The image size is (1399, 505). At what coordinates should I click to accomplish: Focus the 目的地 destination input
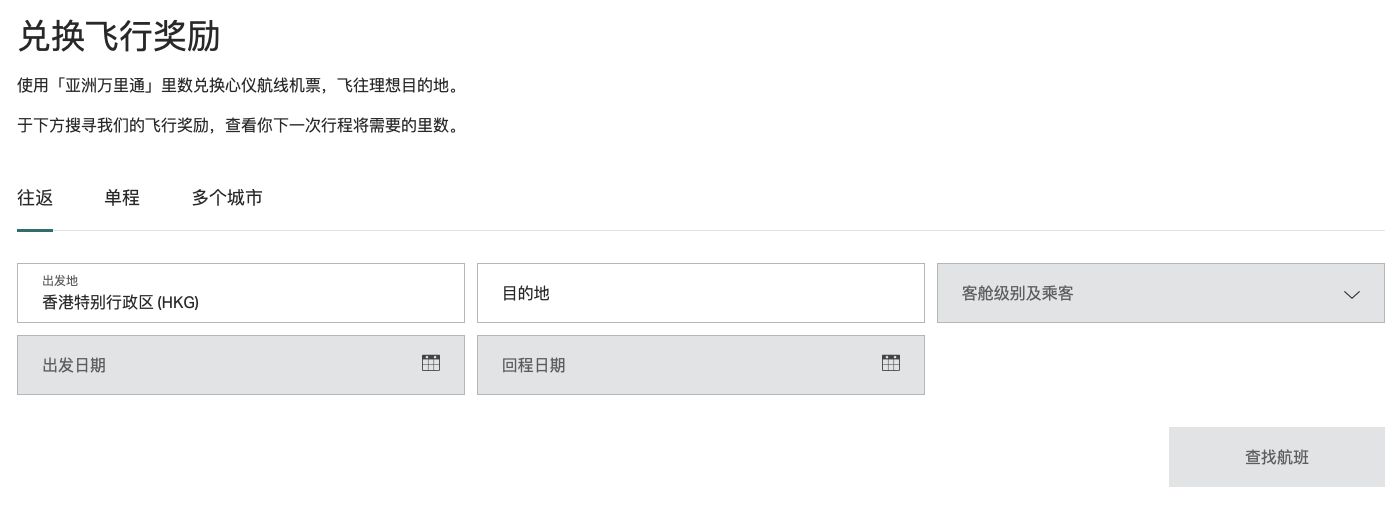(701, 293)
